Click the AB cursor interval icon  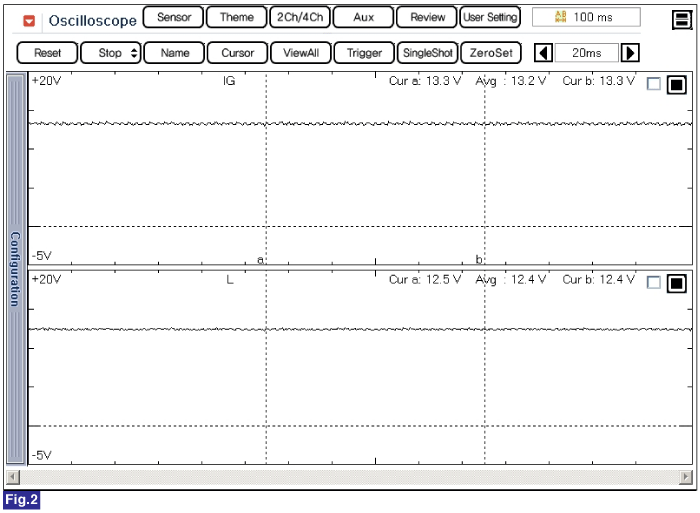pos(560,17)
